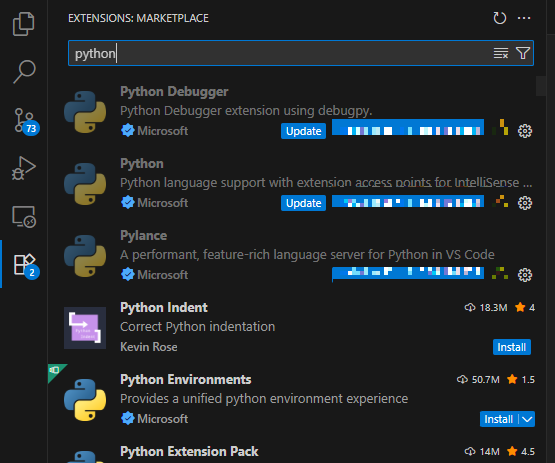
Task: Open the Python Debugger extension details
Action: [x=174, y=92]
